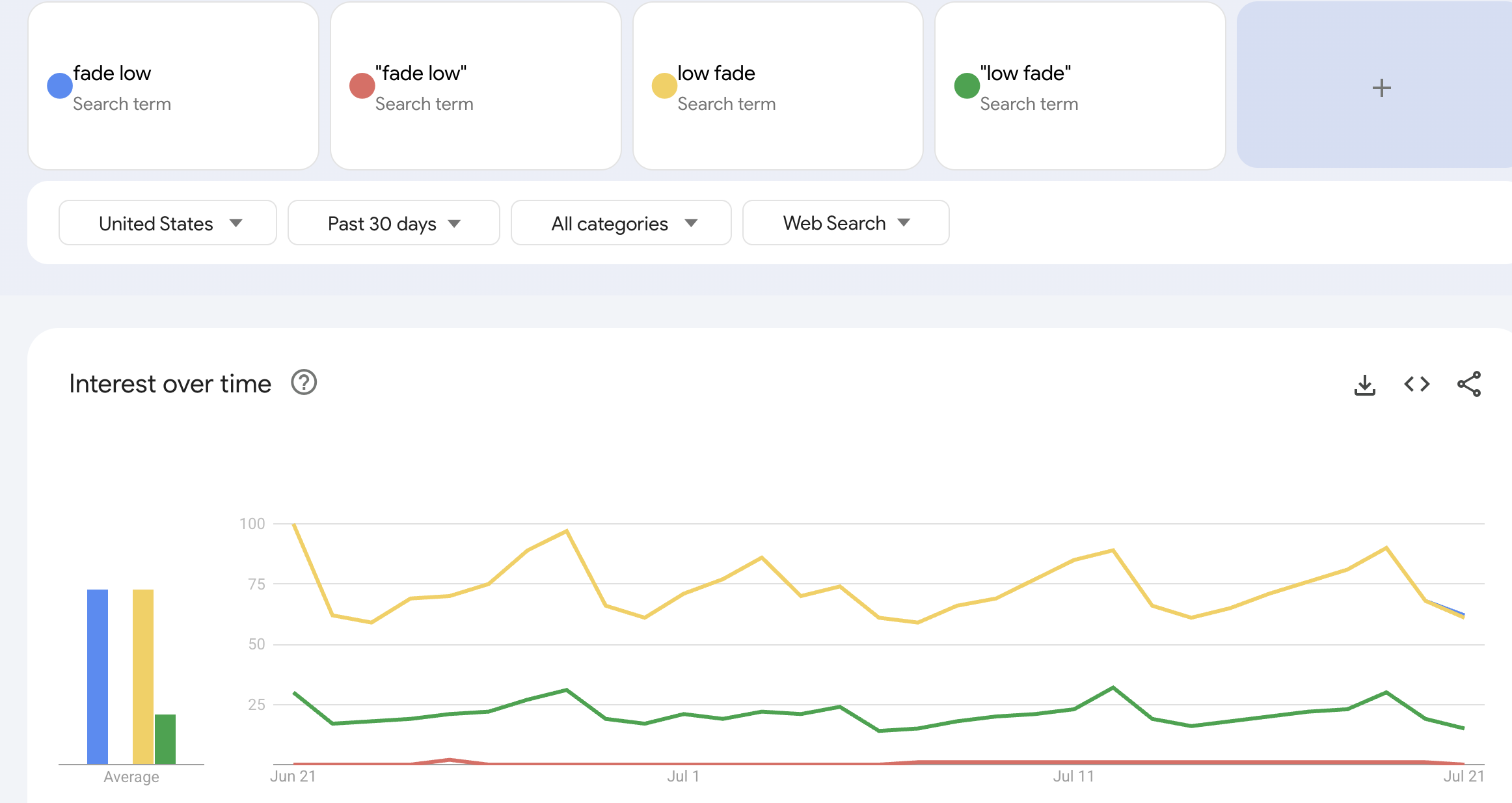Open the Web Search type dropdown
1512x803 pixels.
coord(846,223)
